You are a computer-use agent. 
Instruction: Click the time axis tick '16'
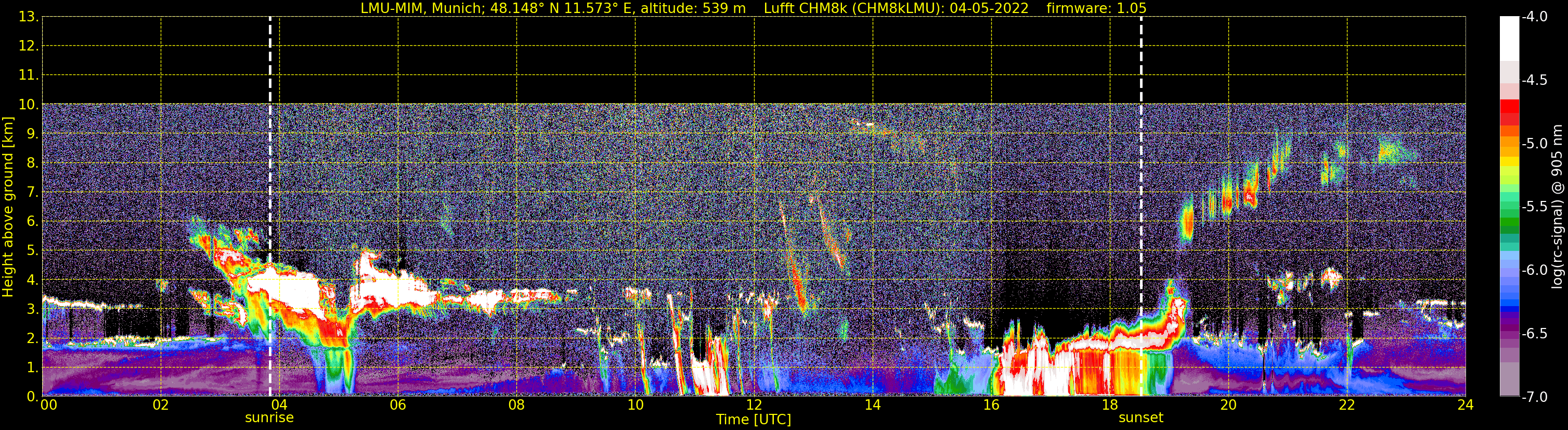coord(992,405)
